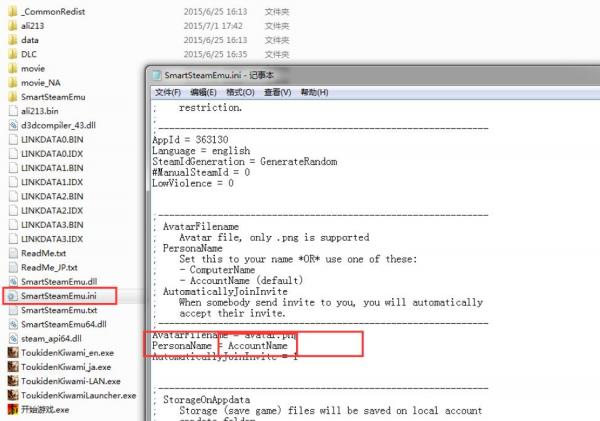Select the LINKDATA0.BIN file icon
This screenshot has height=421, width=600.
13,139
